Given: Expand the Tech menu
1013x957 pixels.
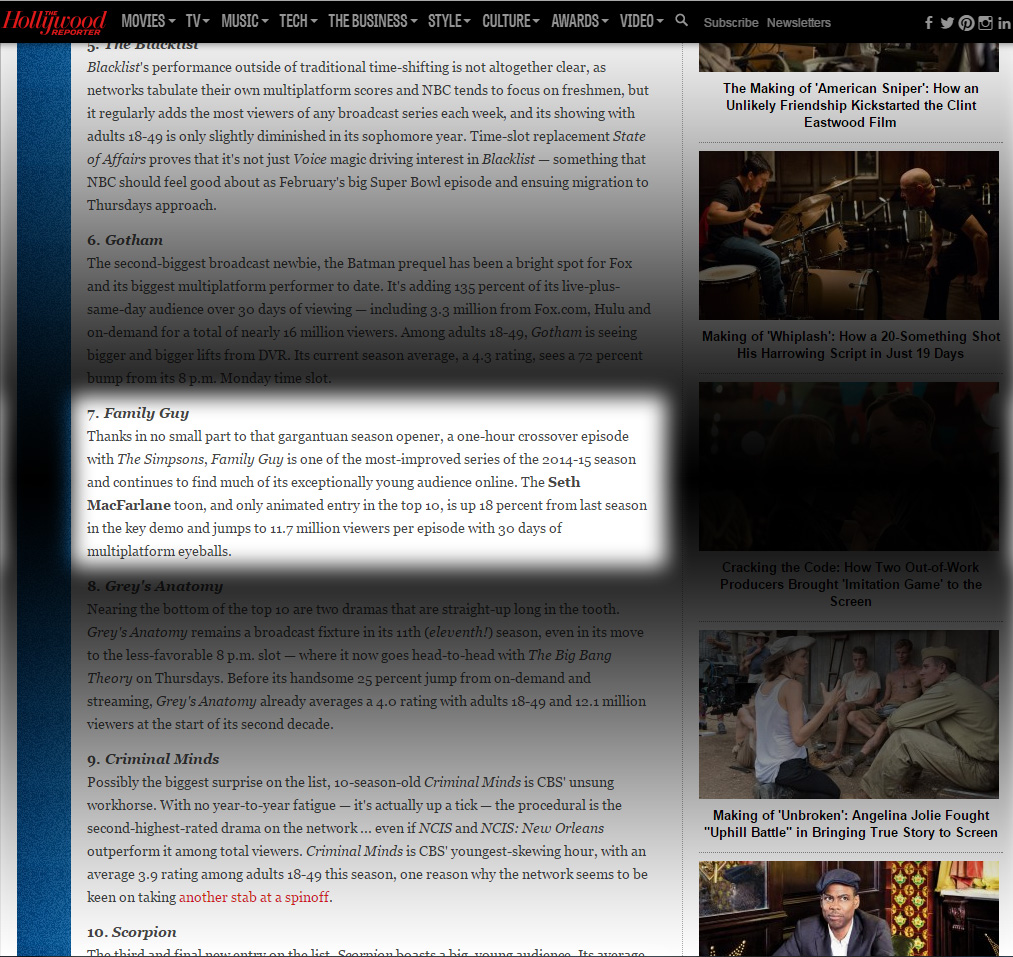Looking at the screenshot, I should (x=298, y=21).
